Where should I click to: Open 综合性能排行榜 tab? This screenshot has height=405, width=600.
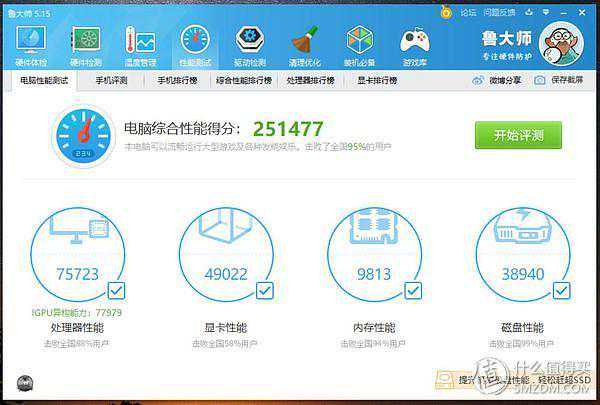point(244,80)
